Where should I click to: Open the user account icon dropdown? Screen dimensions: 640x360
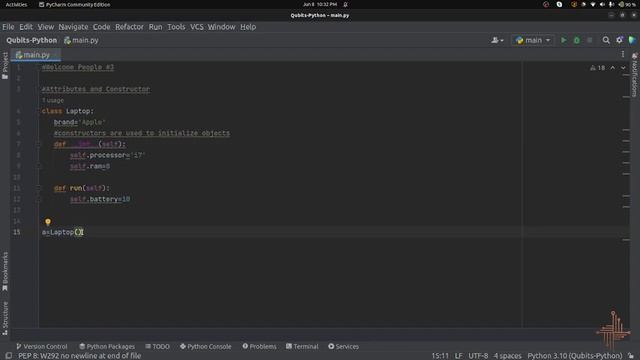coord(497,40)
